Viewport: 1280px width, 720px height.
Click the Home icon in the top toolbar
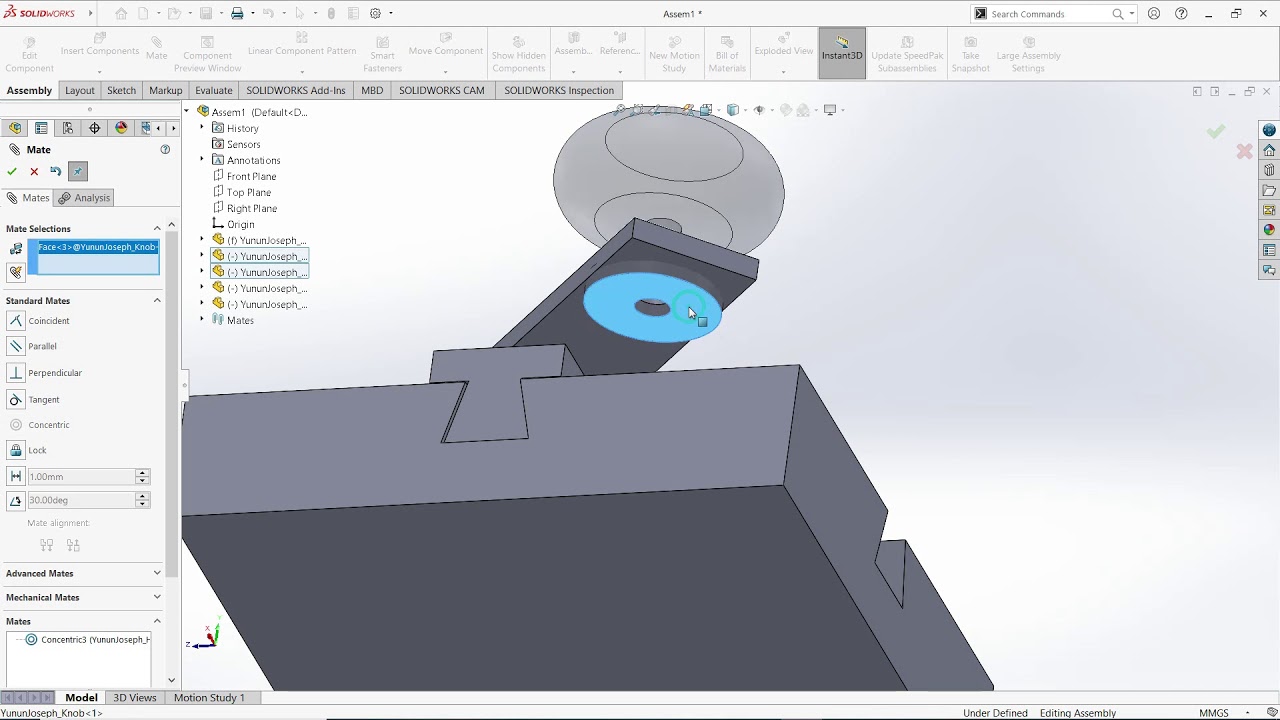tap(121, 14)
